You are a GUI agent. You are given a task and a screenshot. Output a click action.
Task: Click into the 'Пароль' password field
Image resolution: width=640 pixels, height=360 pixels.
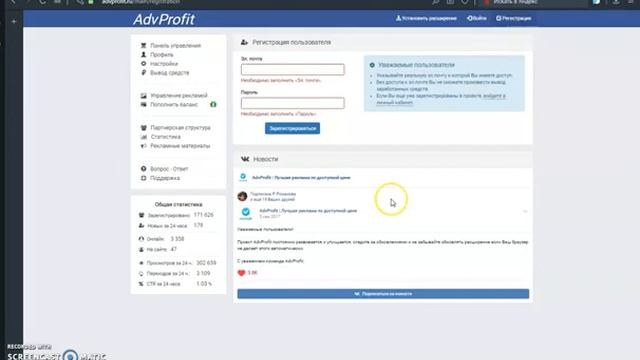[292, 103]
